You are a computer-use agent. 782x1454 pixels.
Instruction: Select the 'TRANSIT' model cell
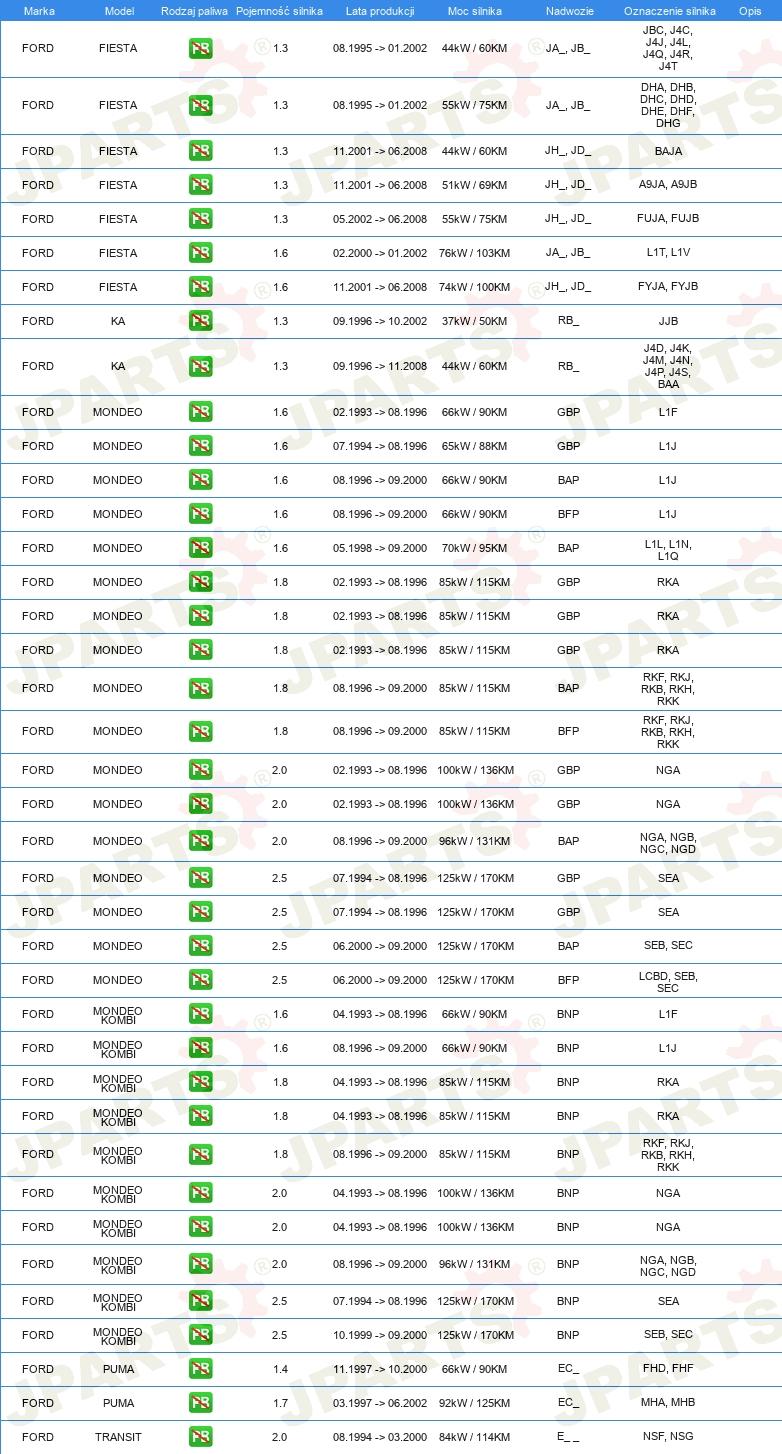(x=118, y=1437)
